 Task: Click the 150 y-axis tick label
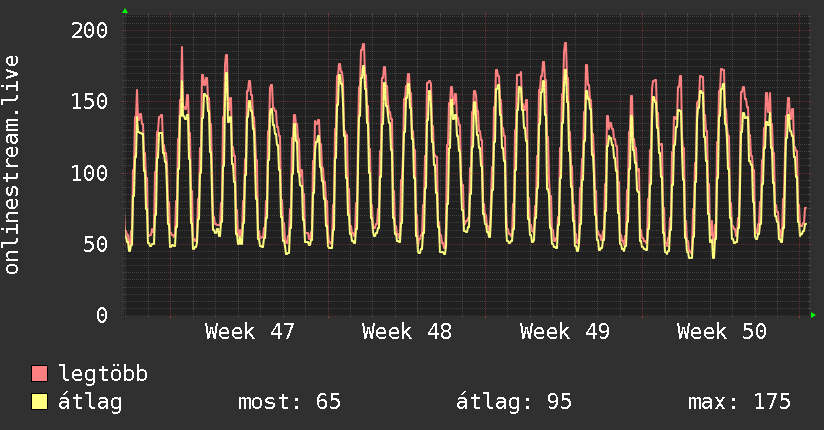[x=89, y=101]
